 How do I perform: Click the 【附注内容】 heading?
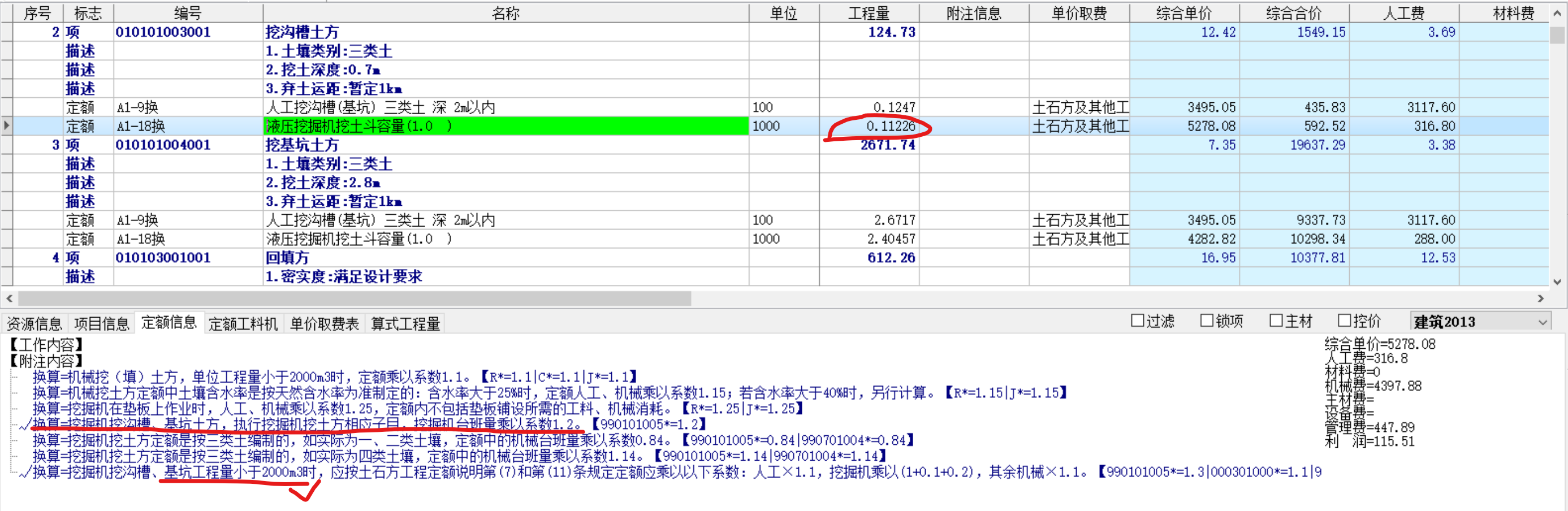pos(45,361)
